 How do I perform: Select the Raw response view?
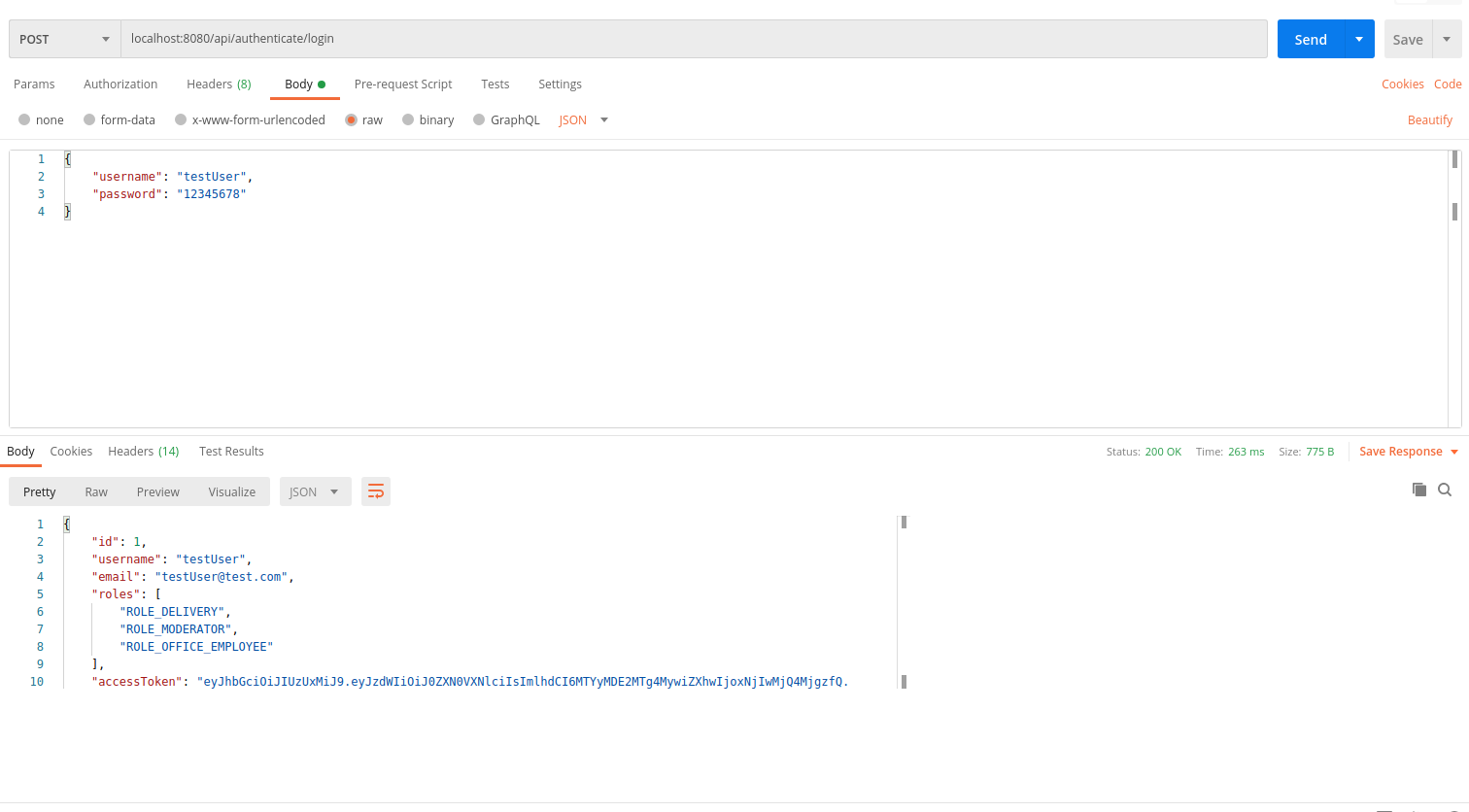(96, 491)
